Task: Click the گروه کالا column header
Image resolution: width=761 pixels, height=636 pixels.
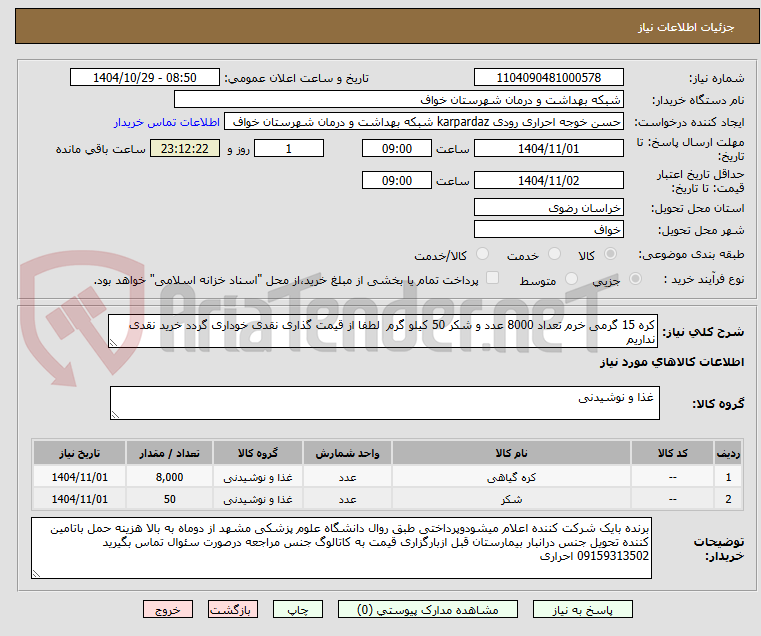Action: [258, 453]
